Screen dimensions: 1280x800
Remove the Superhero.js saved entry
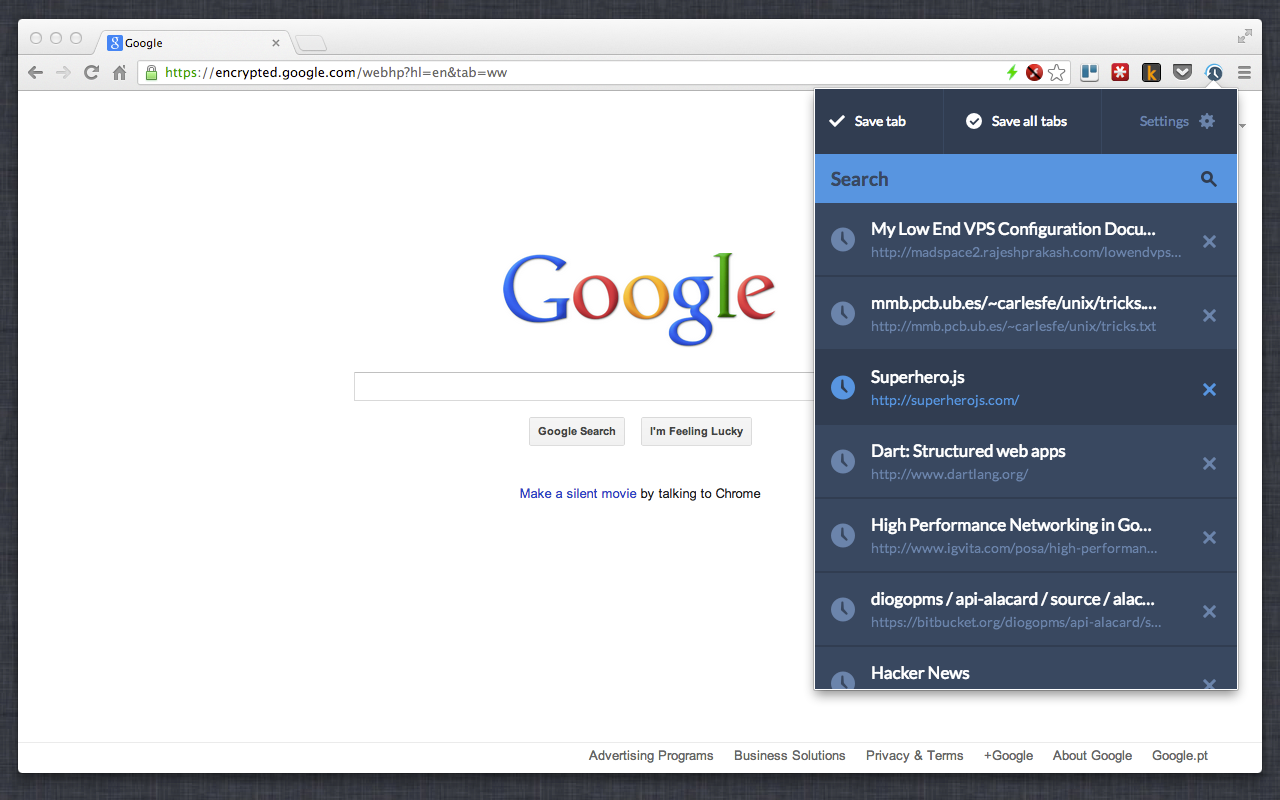coord(1209,389)
